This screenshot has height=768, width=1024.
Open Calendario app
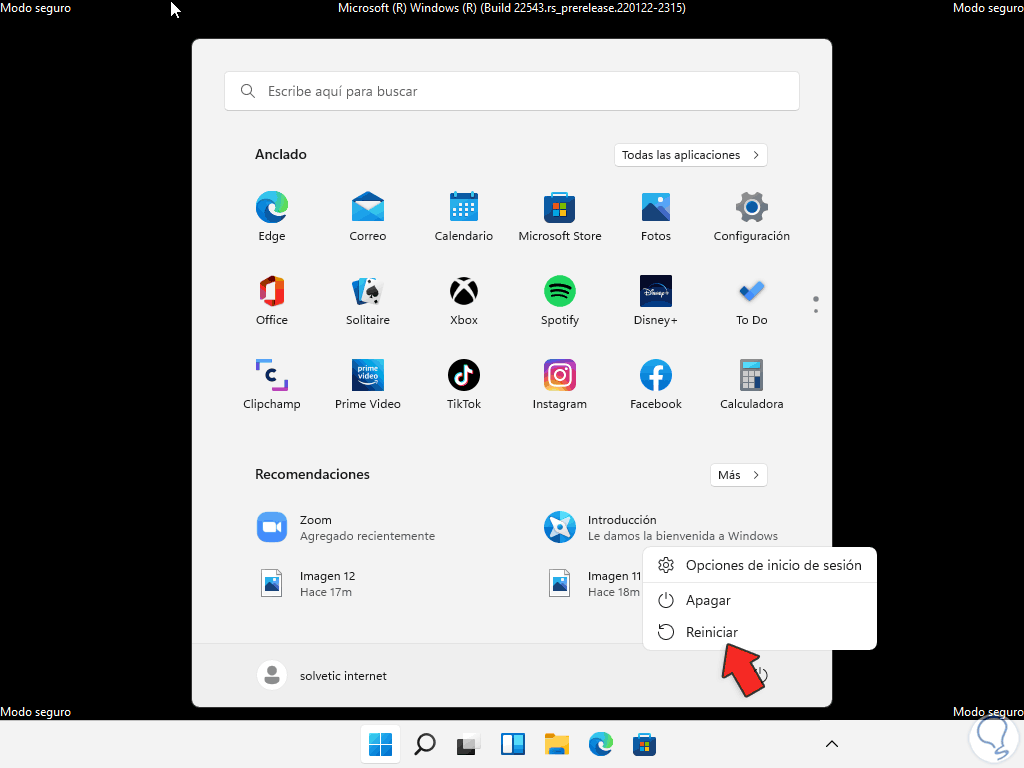pyautogui.click(x=464, y=217)
